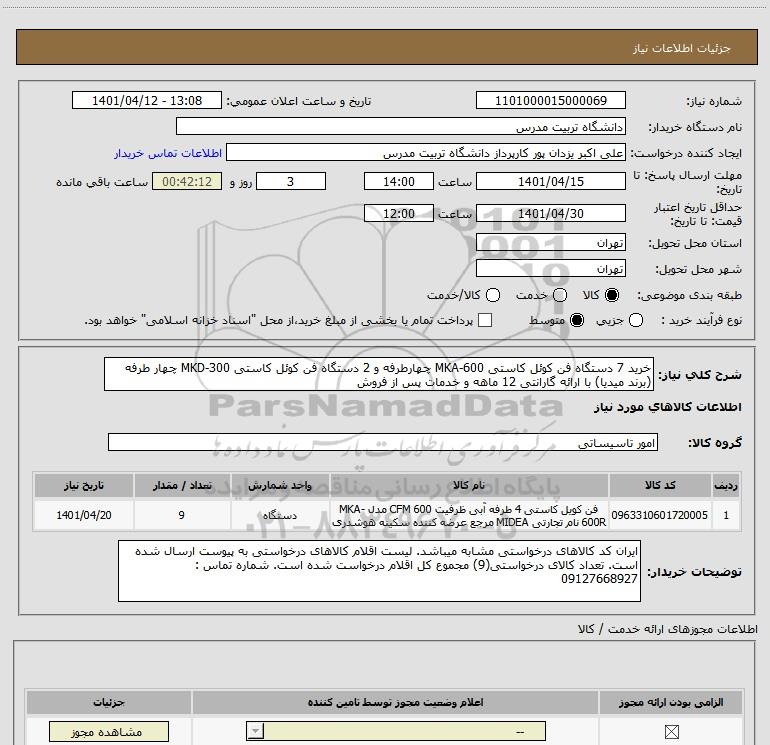
Task: Click the کد کالا column header
Action: 660,485
